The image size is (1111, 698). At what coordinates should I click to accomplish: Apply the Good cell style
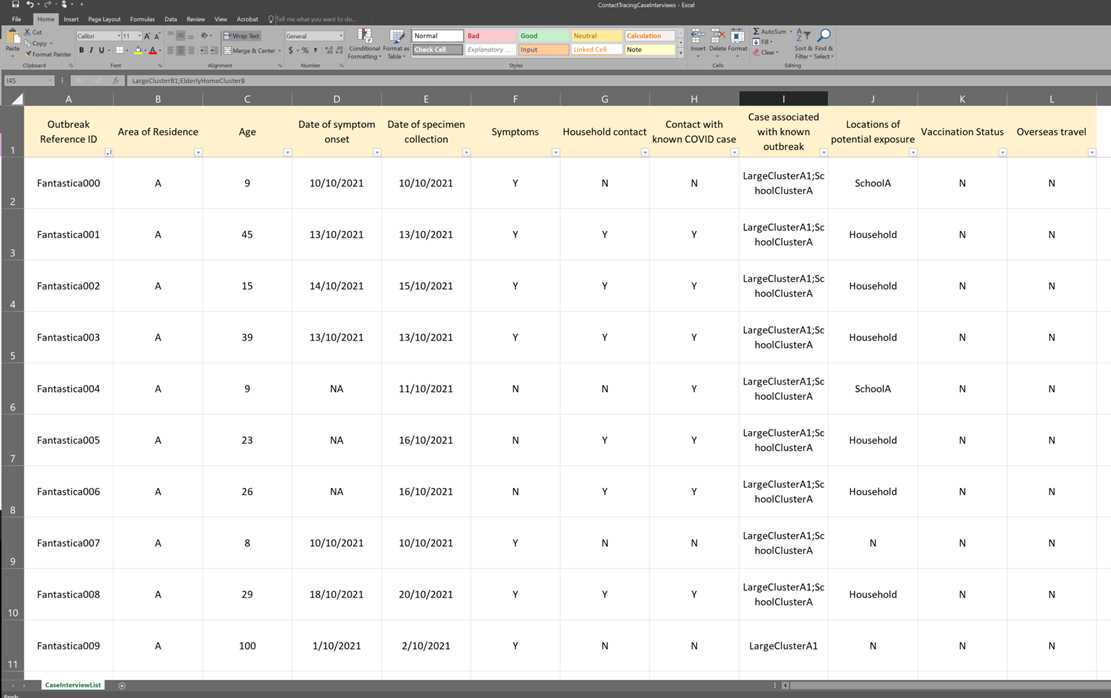click(543, 35)
